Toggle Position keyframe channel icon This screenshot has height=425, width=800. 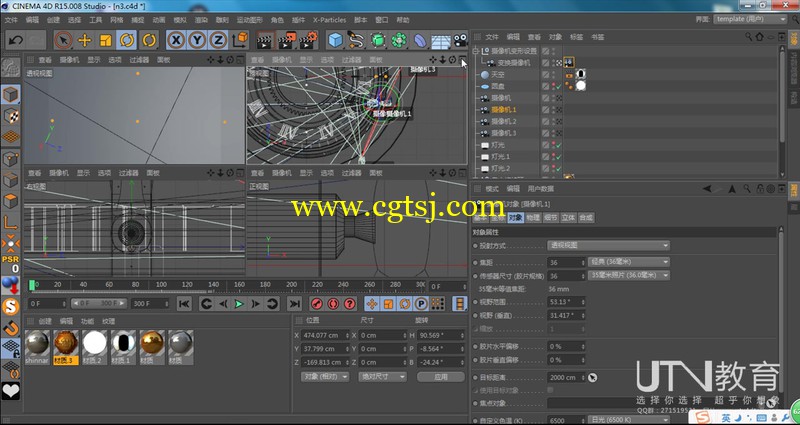click(372, 304)
